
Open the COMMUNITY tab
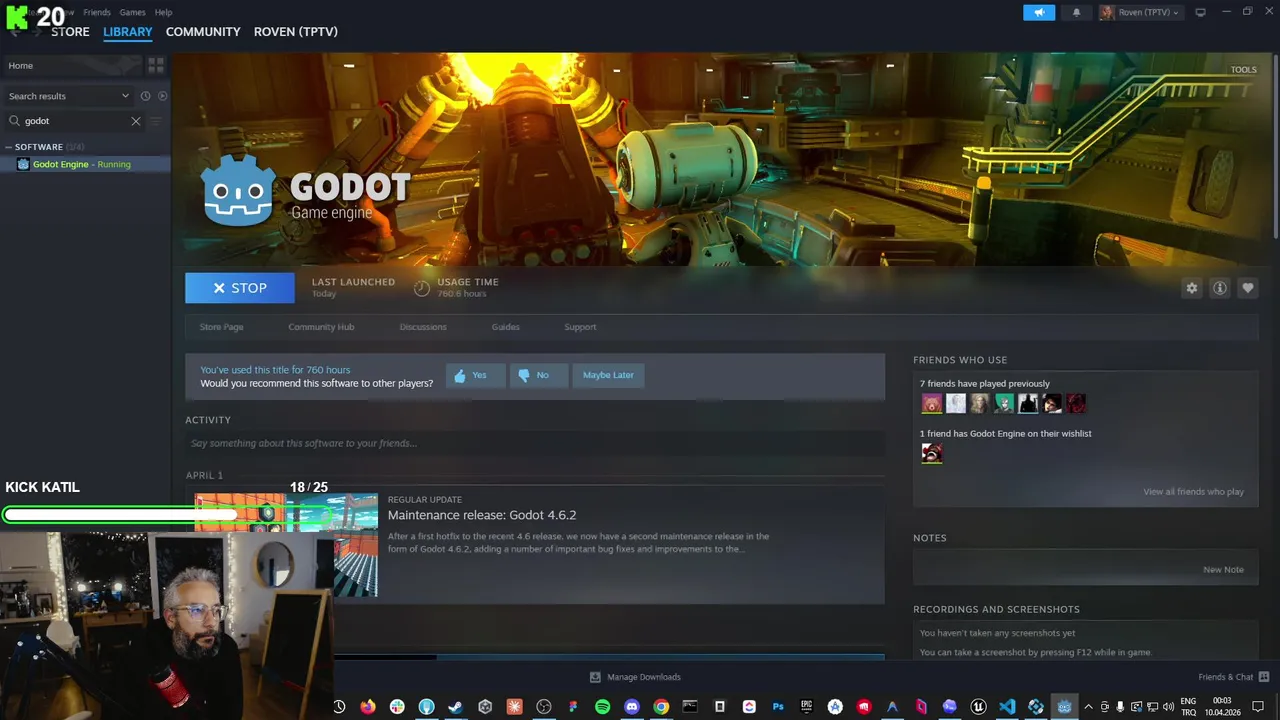coord(203,32)
